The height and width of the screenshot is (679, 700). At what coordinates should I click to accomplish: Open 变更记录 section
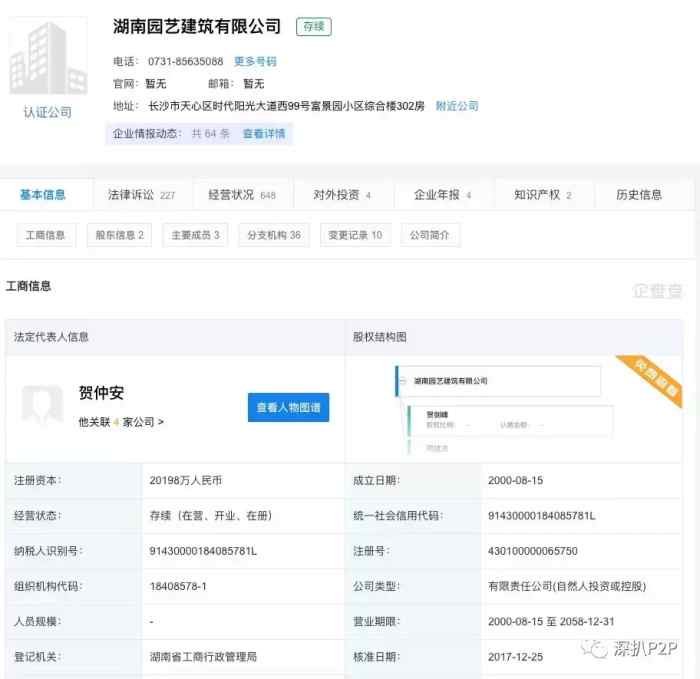click(355, 235)
